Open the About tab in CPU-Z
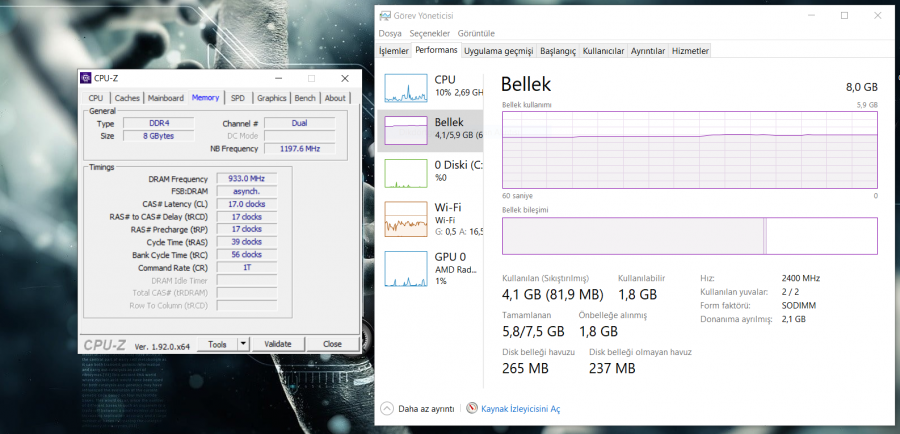This screenshot has width=900, height=434. coord(335,98)
